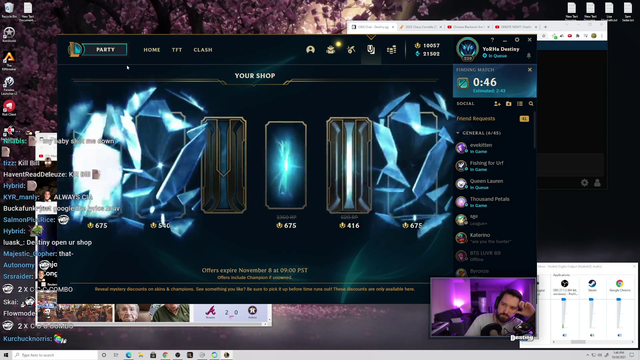The height and width of the screenshot is (360, 640).
Task: Open the notifications bell icon
Action: (x=529, y=56)
